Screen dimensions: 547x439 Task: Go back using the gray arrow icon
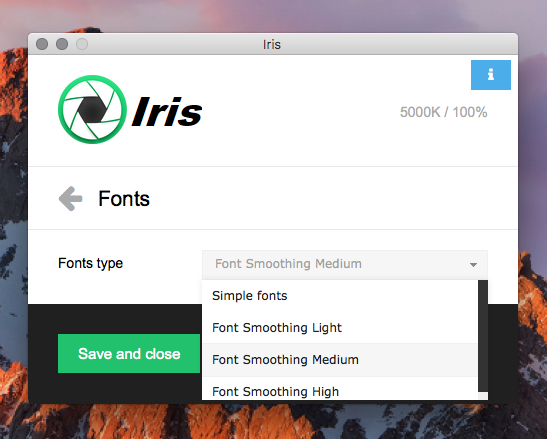pyautogui.click(x=70, y=198)
